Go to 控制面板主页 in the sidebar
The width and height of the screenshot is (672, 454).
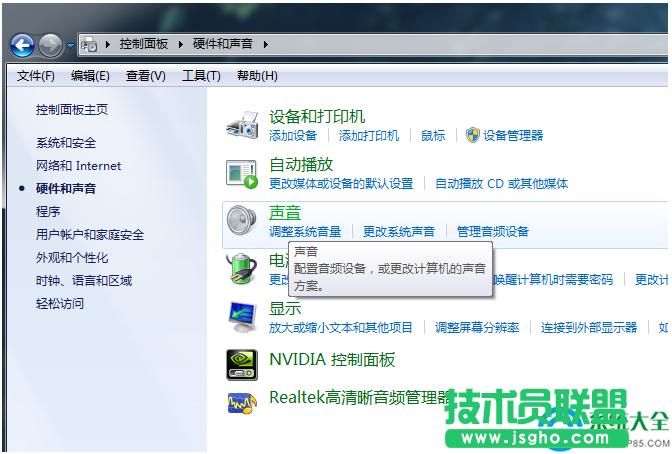[x=72, y=110]
